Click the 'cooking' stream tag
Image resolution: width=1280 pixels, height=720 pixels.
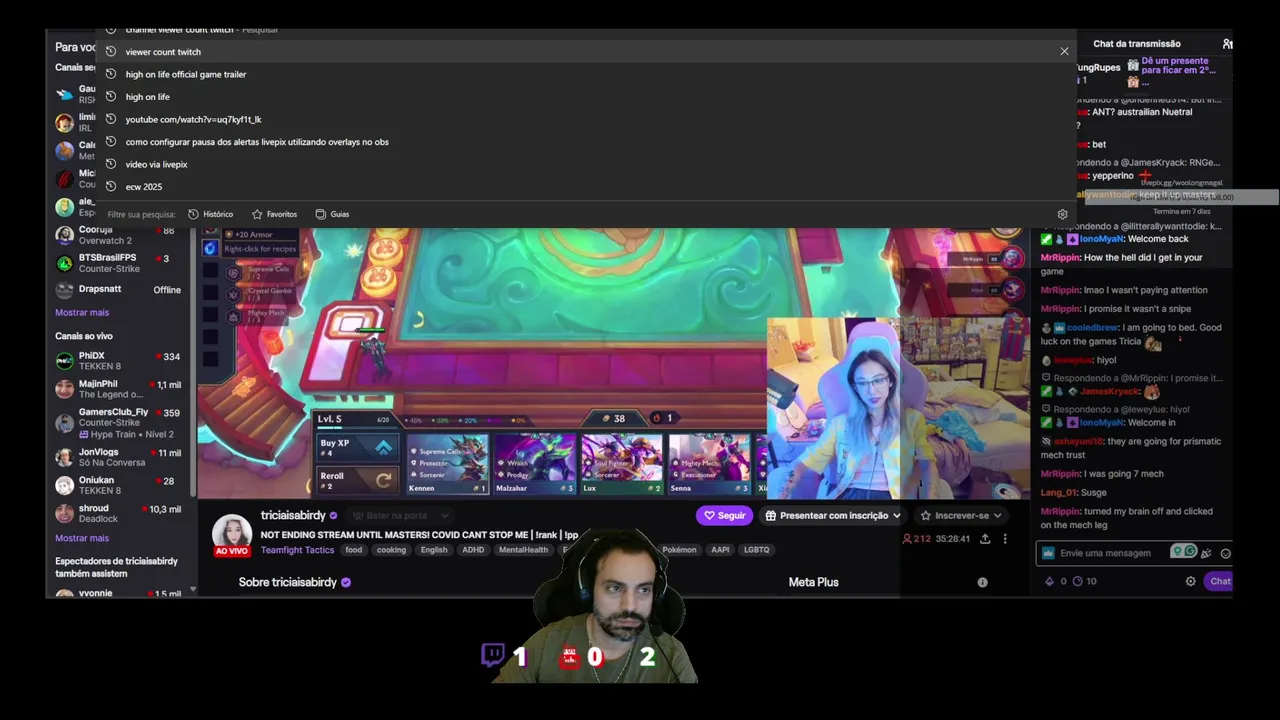click(391, 550)
